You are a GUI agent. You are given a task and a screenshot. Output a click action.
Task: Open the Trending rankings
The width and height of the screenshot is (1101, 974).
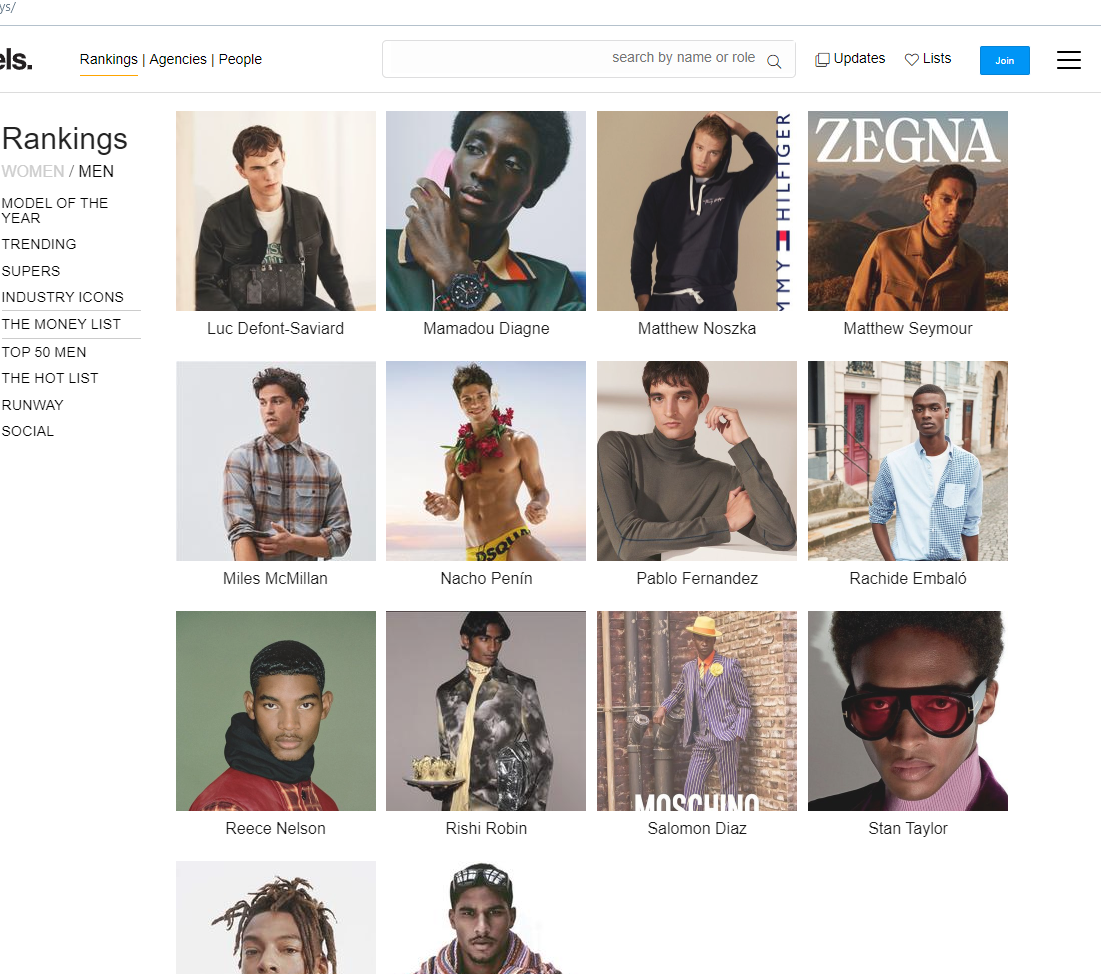(x=39, y=244)
